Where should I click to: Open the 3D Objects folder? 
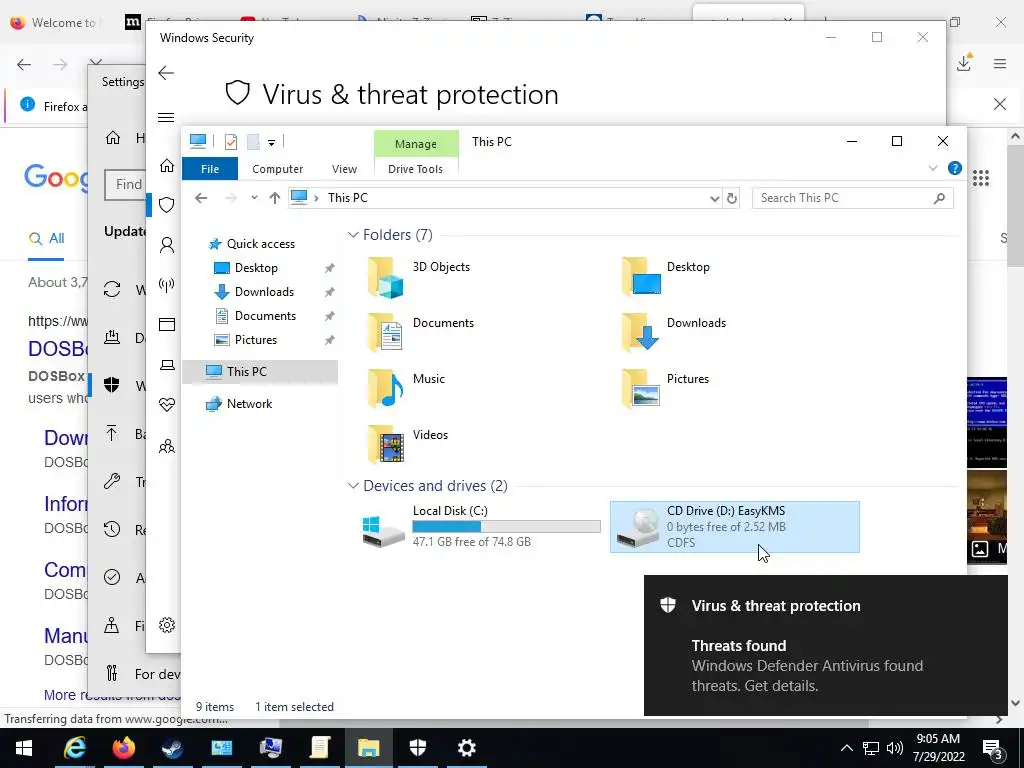tap(418, 277)
